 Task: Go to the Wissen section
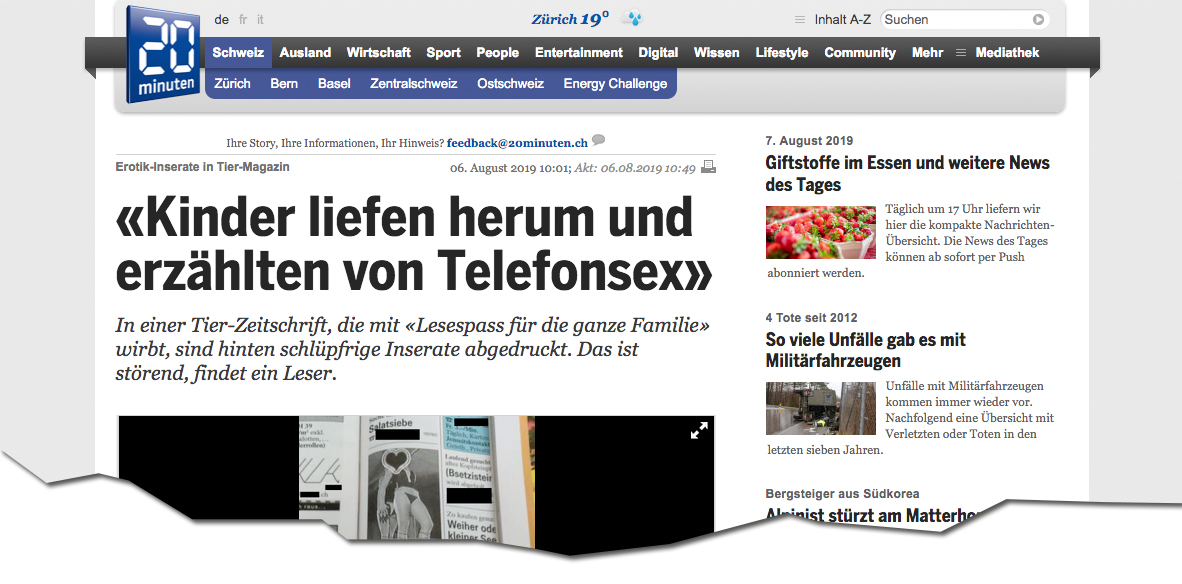[x=717, y=53]
